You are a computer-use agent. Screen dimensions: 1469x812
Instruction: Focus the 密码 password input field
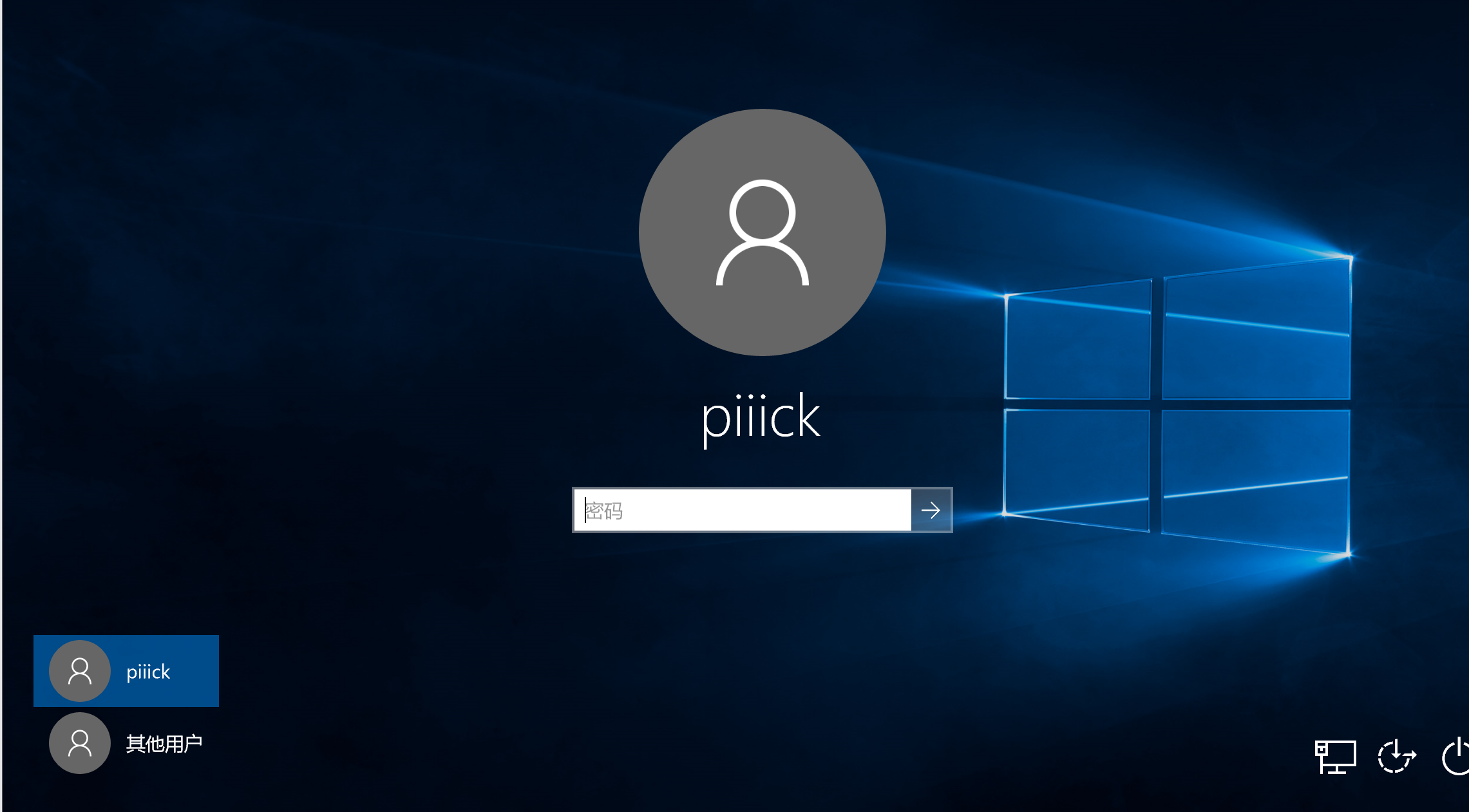(x=741, y=511)
